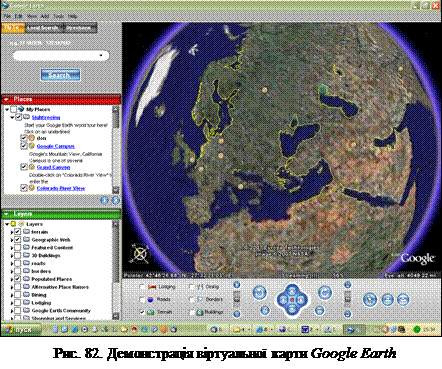442x369 pixels.
Task: Click the Layers panel vertical scrollbar
Action: [116, 270]
